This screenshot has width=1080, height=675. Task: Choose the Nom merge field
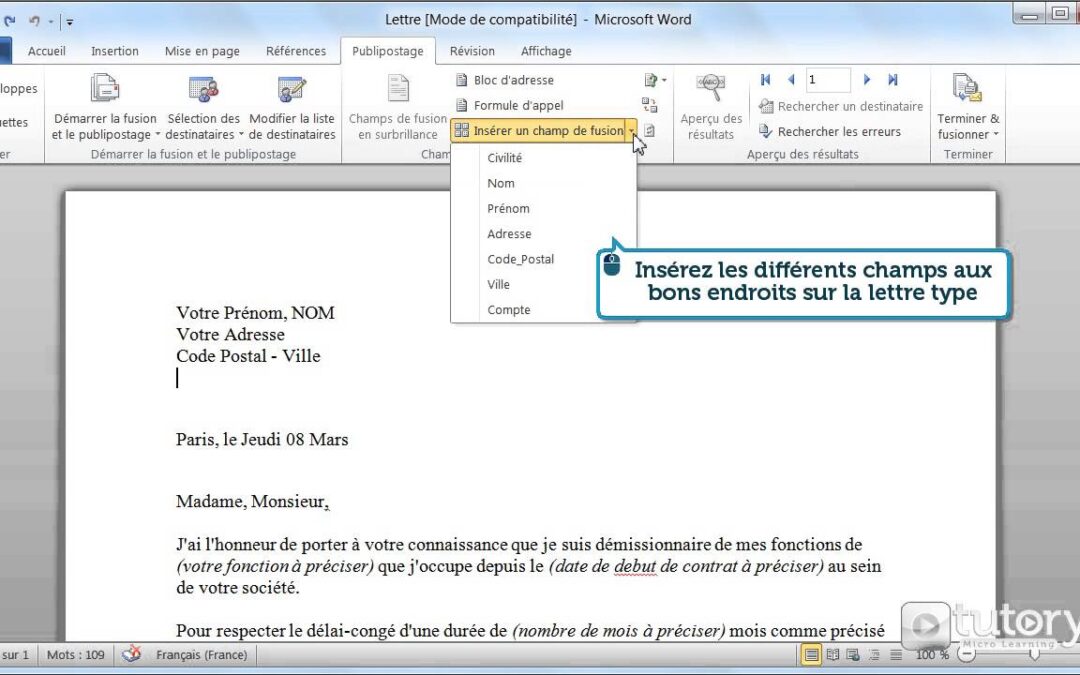coord(501,183)
